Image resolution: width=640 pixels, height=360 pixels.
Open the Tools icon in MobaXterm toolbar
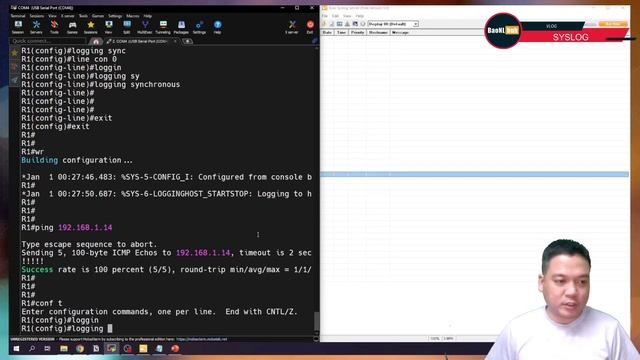tap(54, 27)
